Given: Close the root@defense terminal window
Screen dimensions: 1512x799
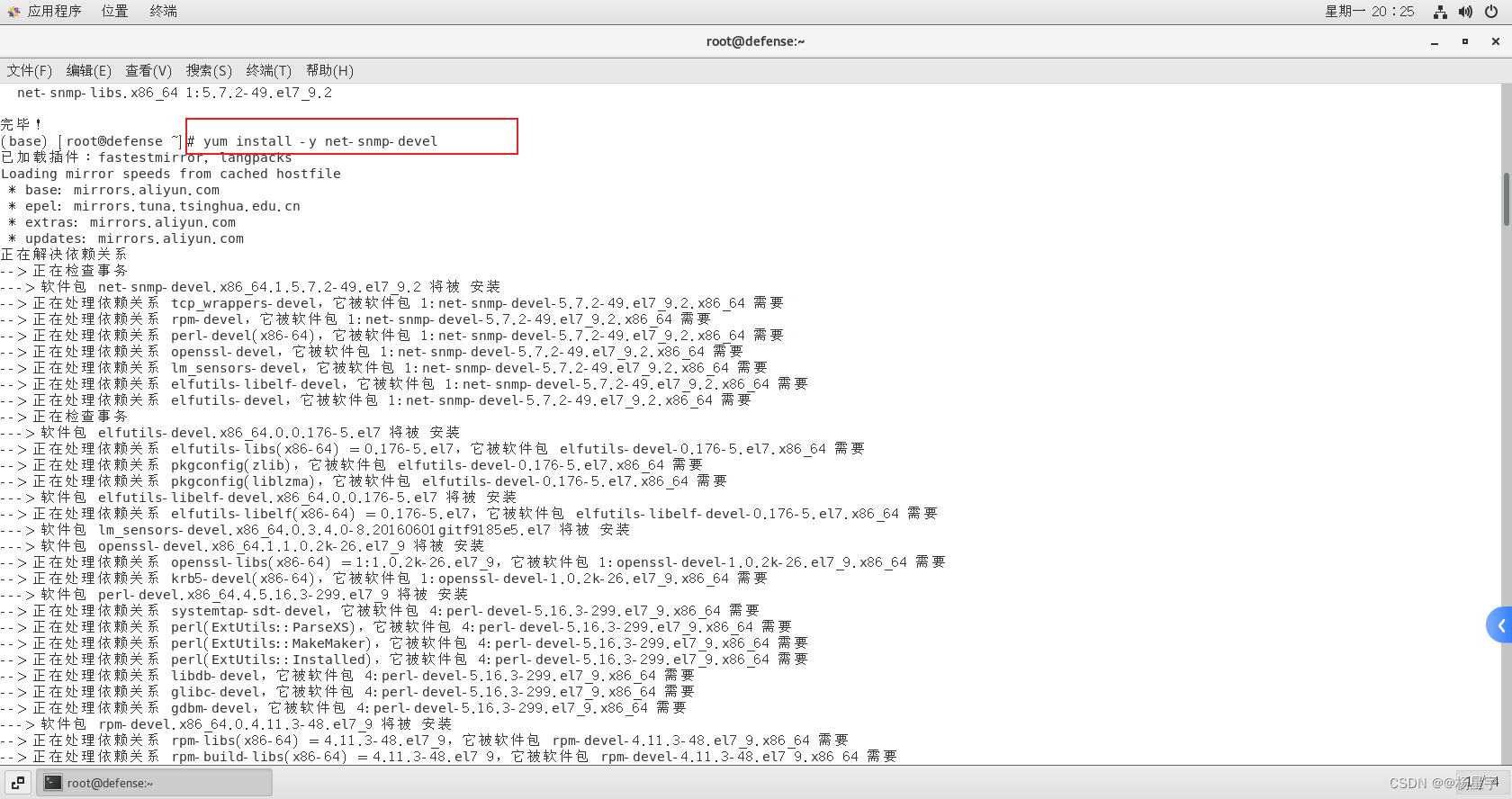Looking at the screenshot, I should tap(1496, 41).
